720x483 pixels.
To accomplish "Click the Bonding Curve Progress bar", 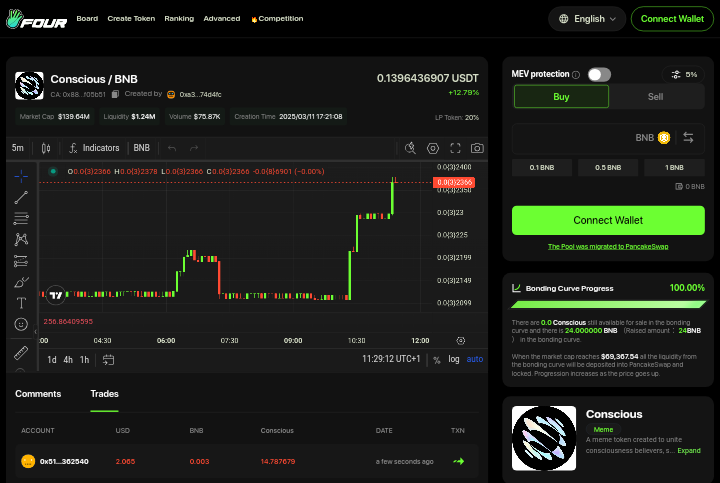I will [608, 304].
